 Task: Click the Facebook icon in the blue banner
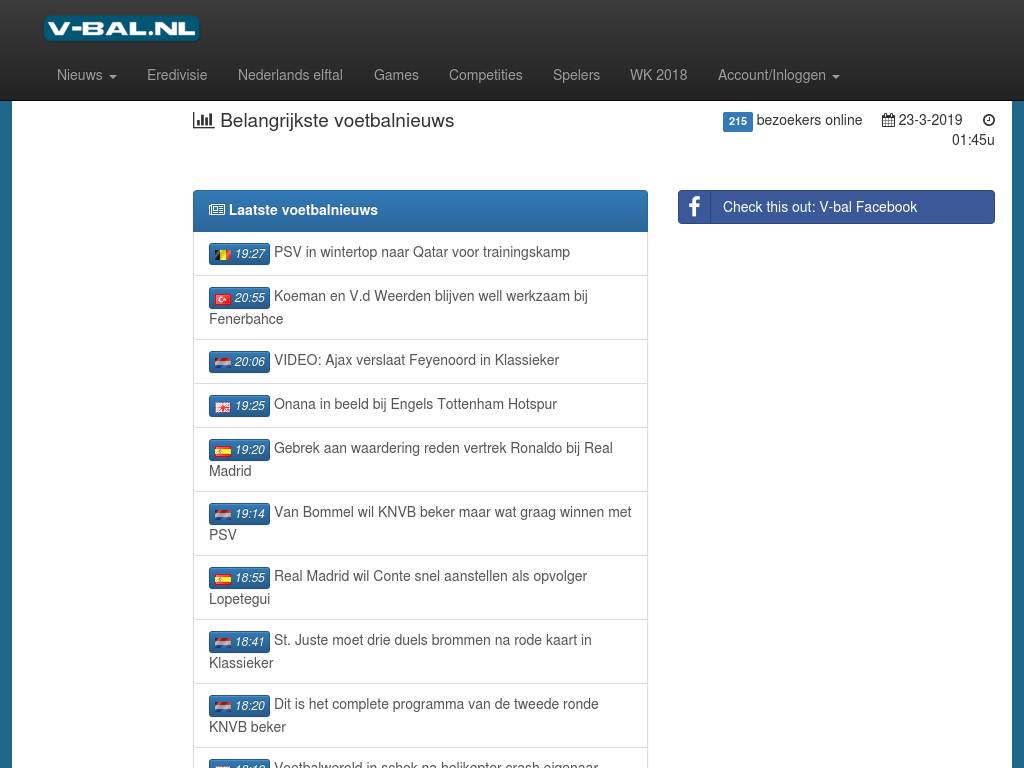click(694, 207)
